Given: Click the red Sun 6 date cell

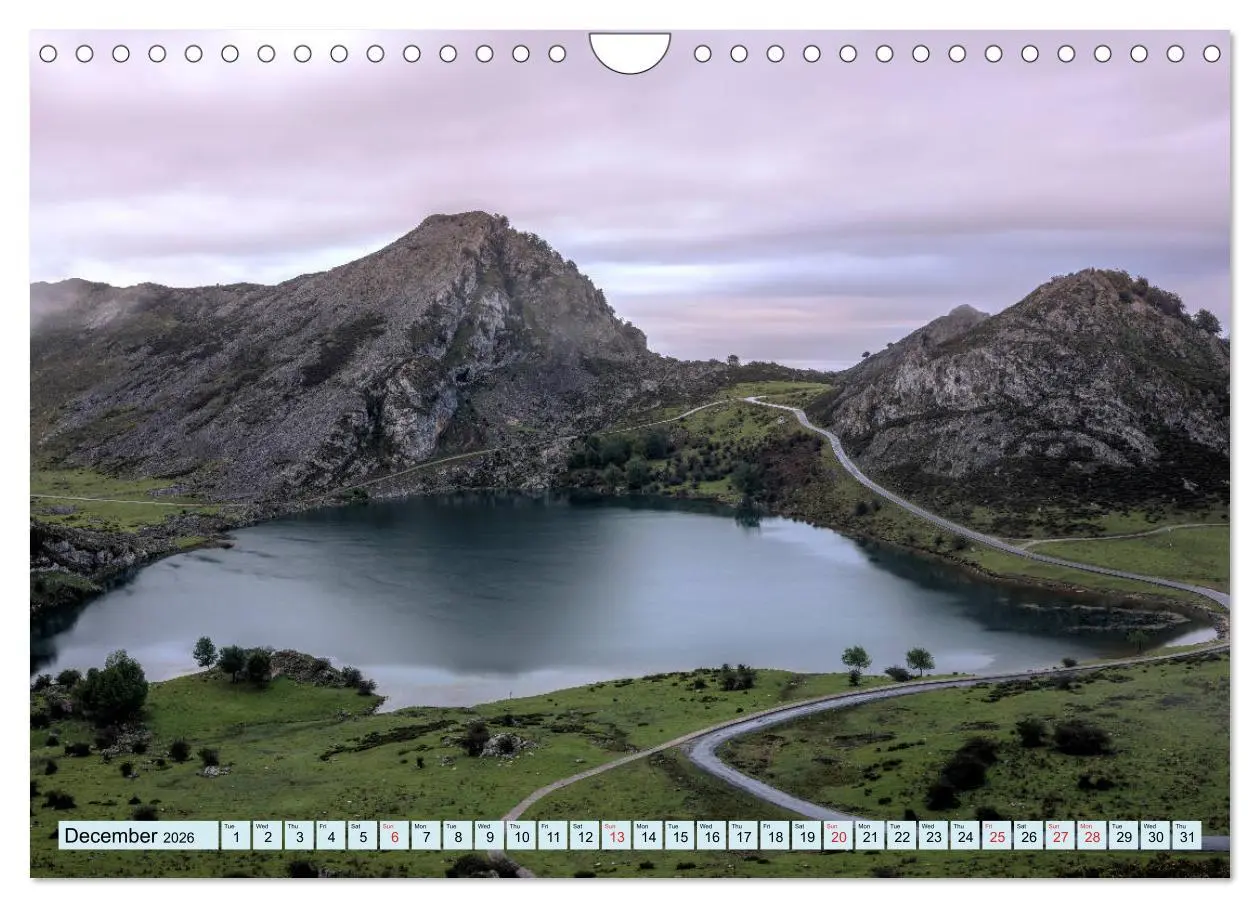Looking at the screenshot, I should (394, 836).
